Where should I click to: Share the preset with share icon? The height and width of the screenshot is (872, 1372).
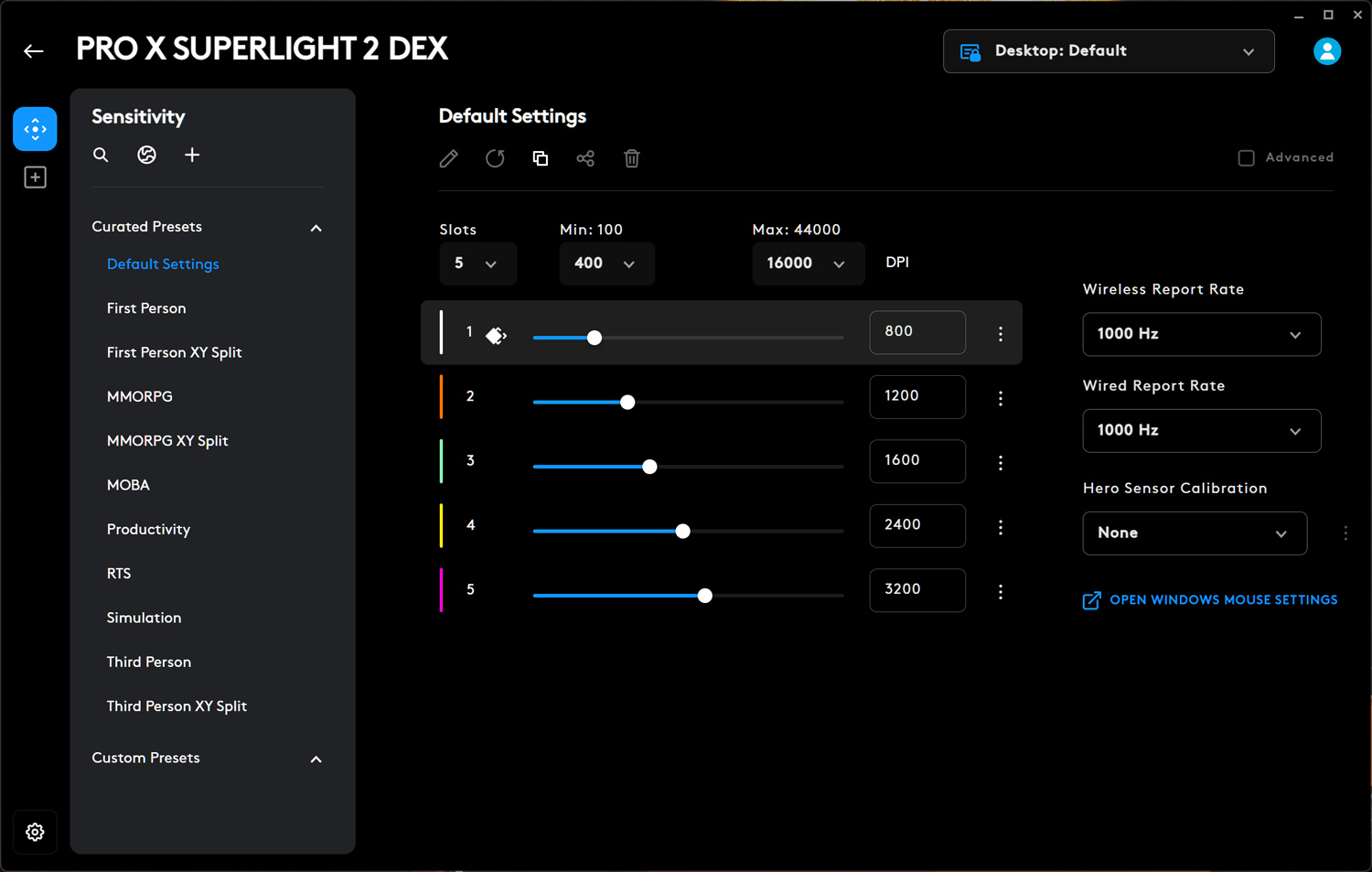point(585,158)
